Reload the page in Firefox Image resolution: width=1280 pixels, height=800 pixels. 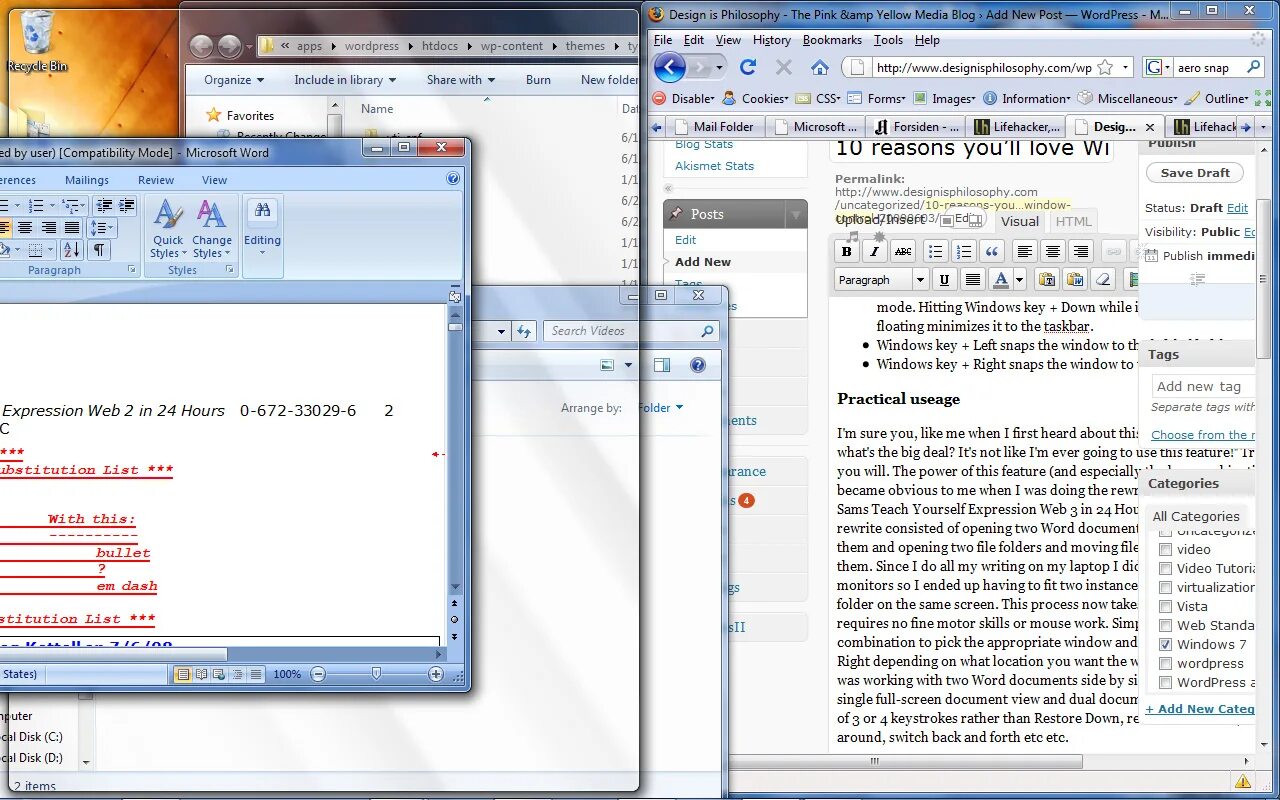point(748,67)
